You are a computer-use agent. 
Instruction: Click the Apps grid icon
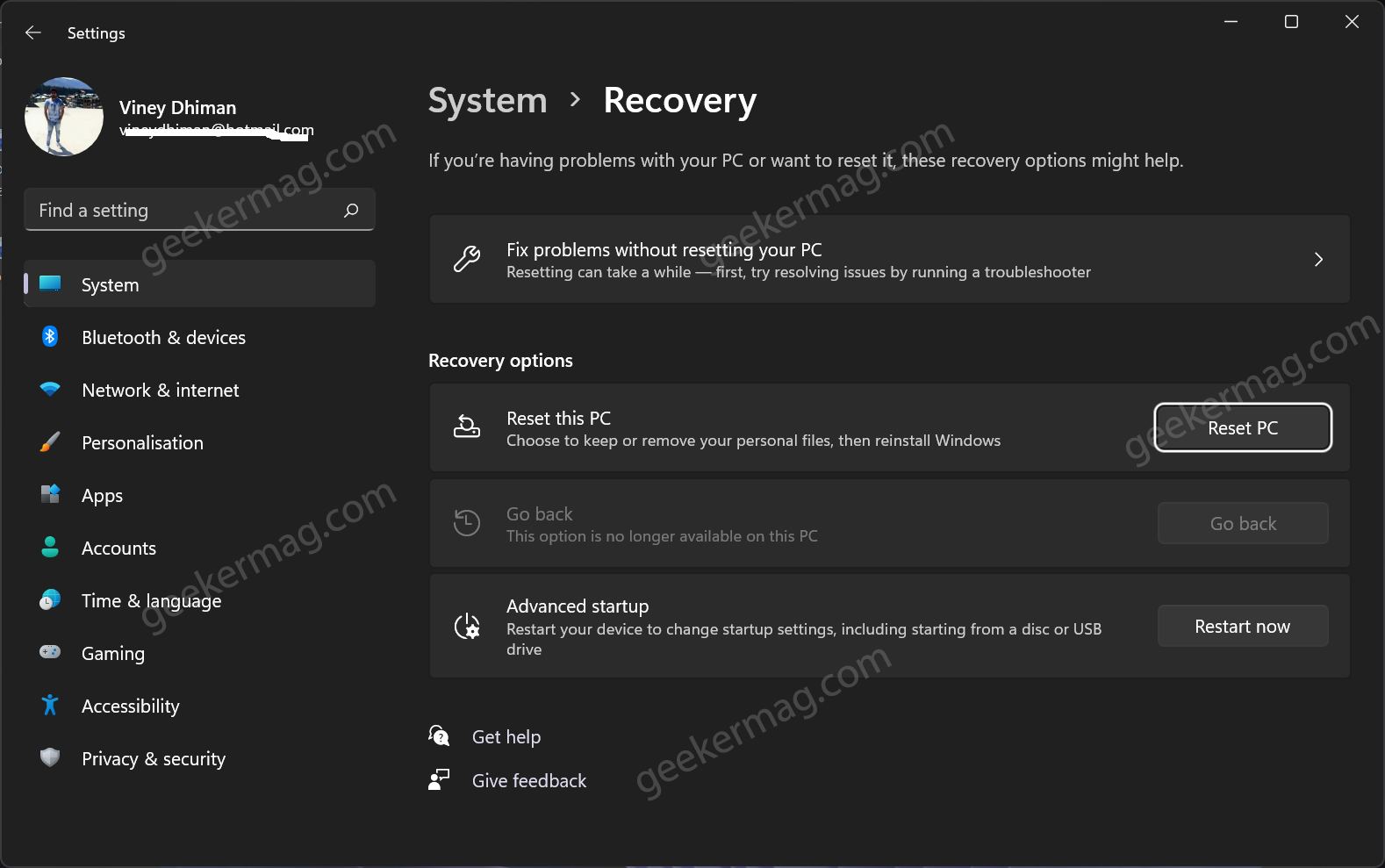pos(50,494)
